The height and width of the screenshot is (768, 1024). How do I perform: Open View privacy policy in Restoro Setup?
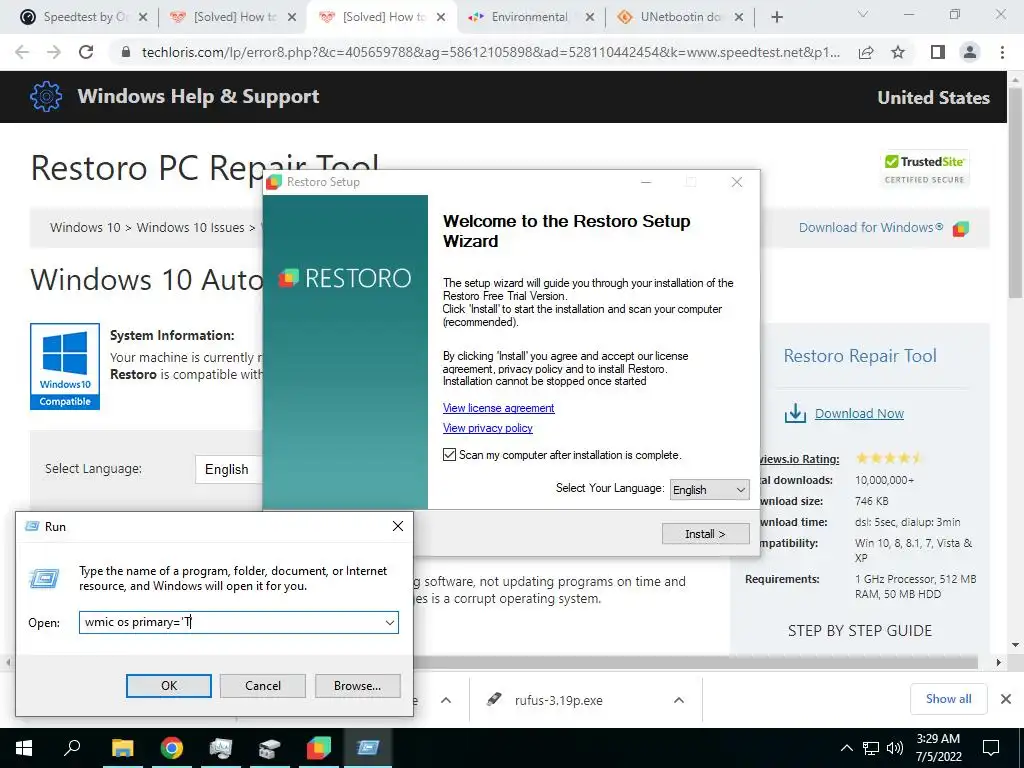point(487,428)
